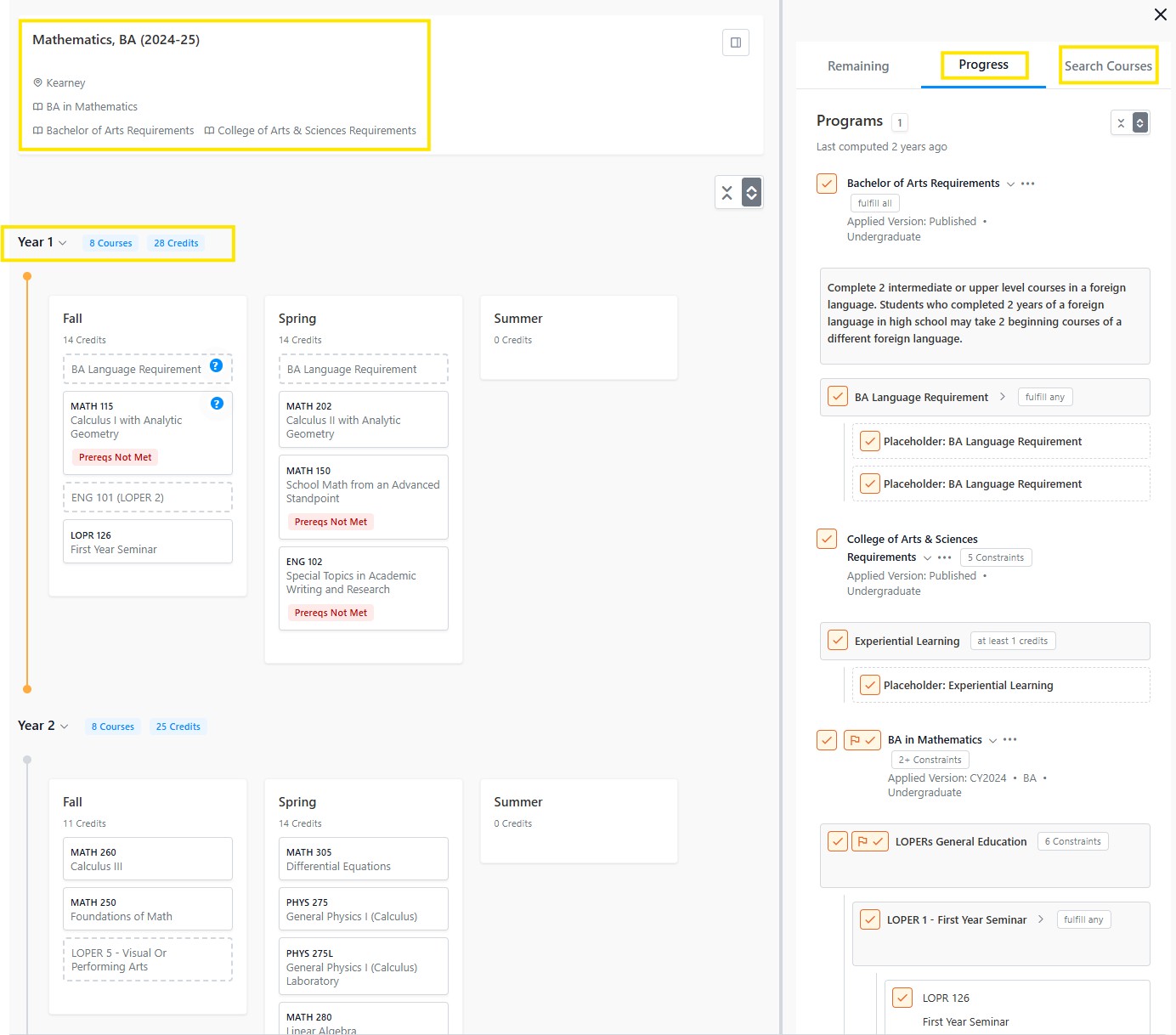Toggle the sidebar layout icon button

coord(736,42)
